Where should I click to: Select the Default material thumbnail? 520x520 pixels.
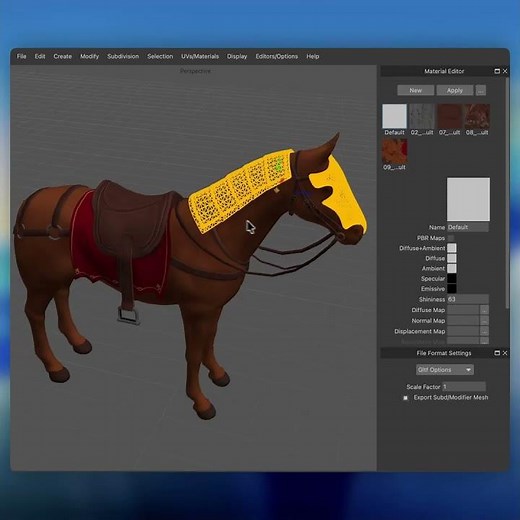coord(394,116)
